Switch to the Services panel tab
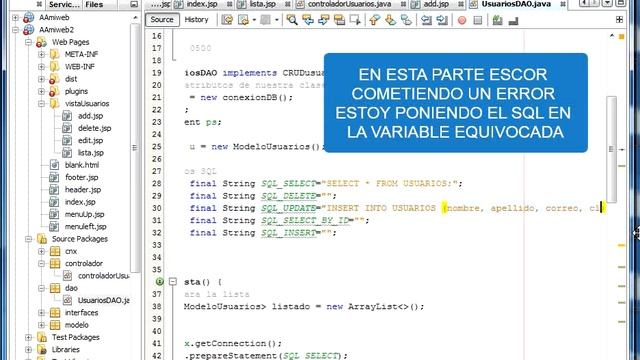The image size is (640, 360). (x=64, y=4)
